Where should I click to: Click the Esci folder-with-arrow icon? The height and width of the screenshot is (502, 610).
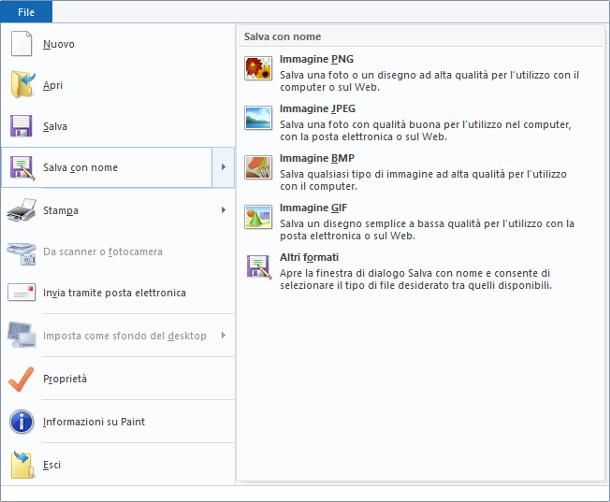(x=22, y=465)
